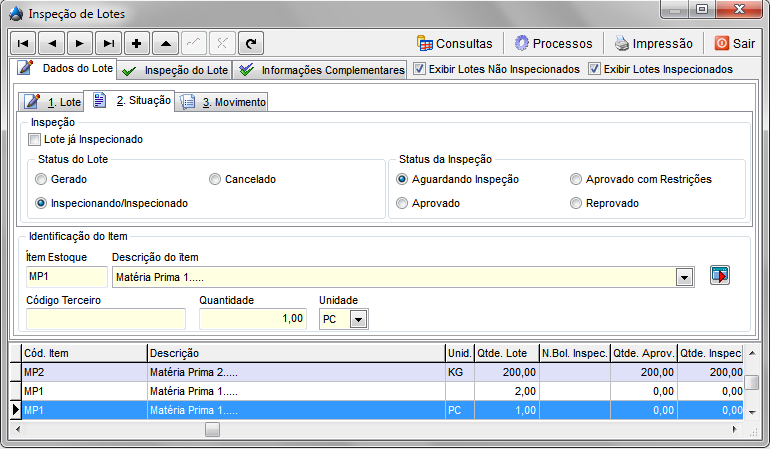Click the 'Código Terceiro' input field
The image size is (770, 449).
[x=106, y=319]
